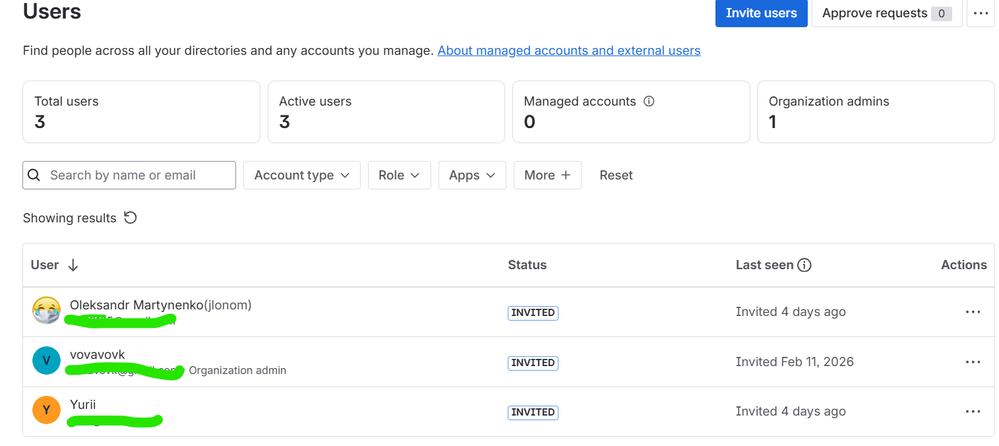Click the refresh results icon

130,218
